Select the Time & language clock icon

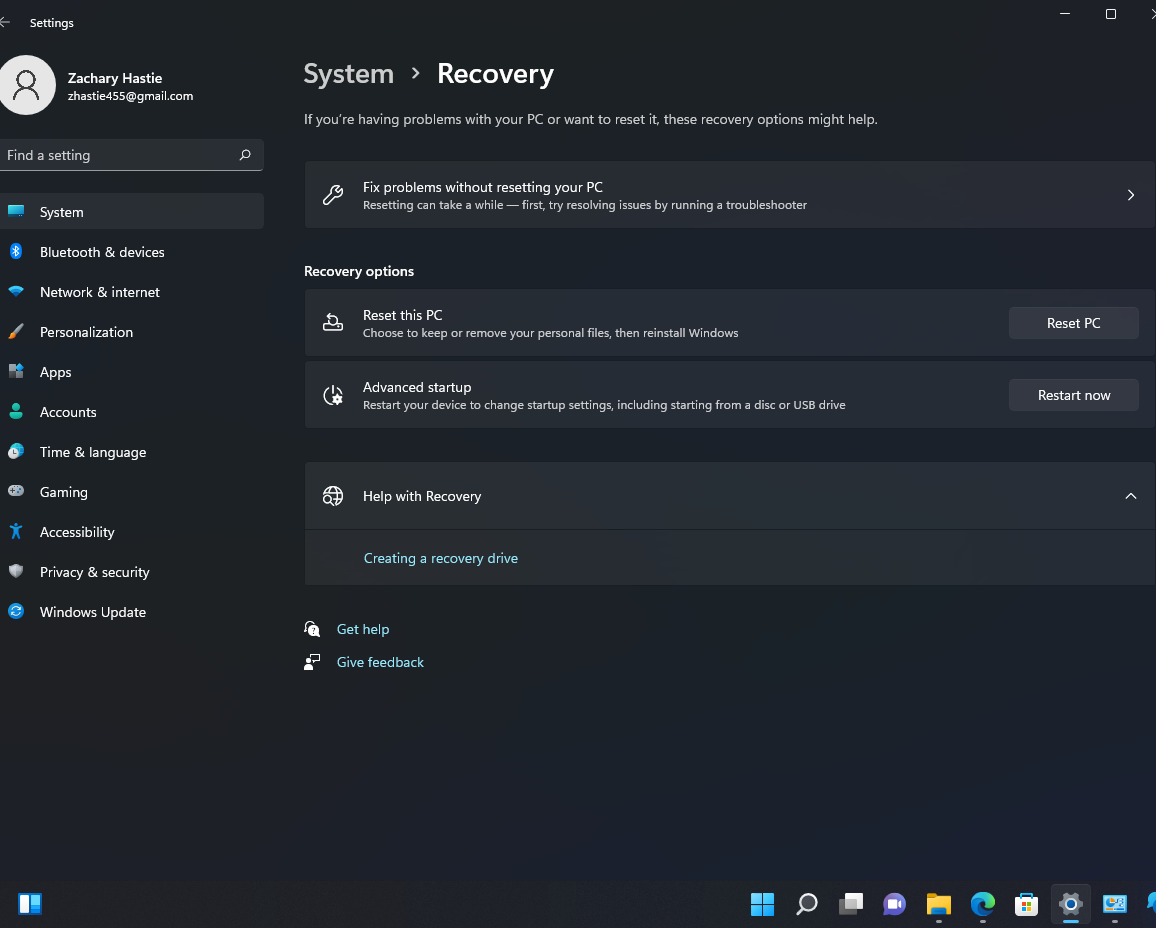click(x=17, y=452)
